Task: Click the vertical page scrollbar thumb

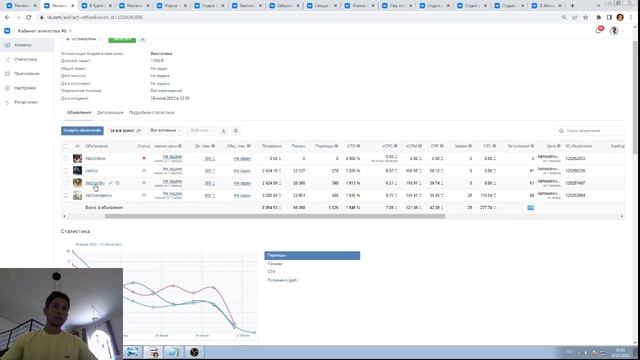Action: coord(635,98)
